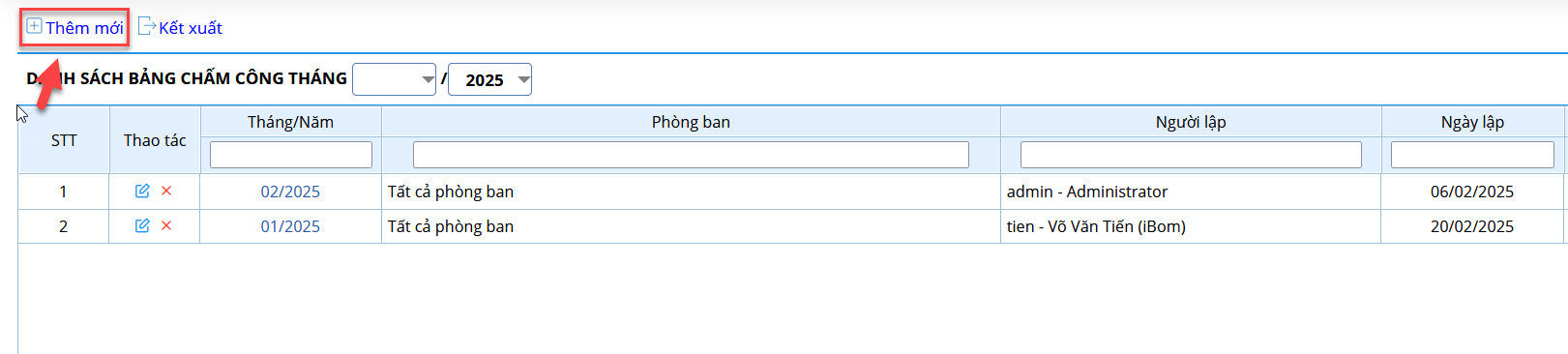Click the Thêm mới plus icon

pos(34,26)
